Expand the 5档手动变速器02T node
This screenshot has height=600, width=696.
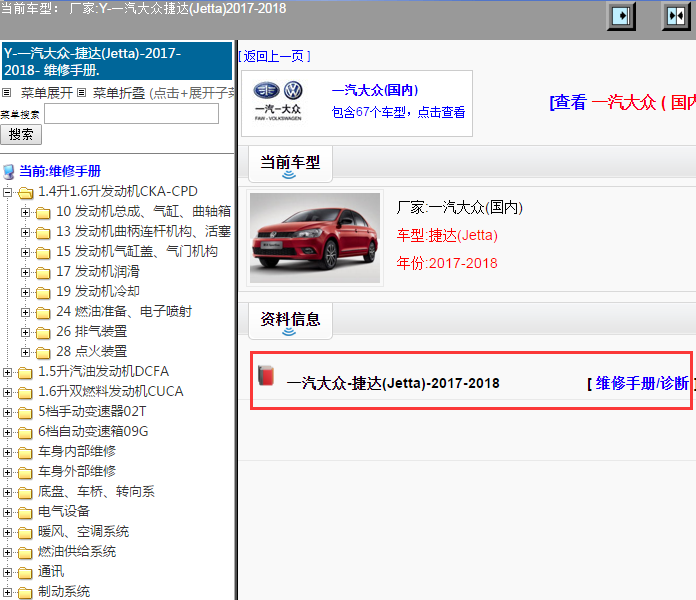point(7,412)
